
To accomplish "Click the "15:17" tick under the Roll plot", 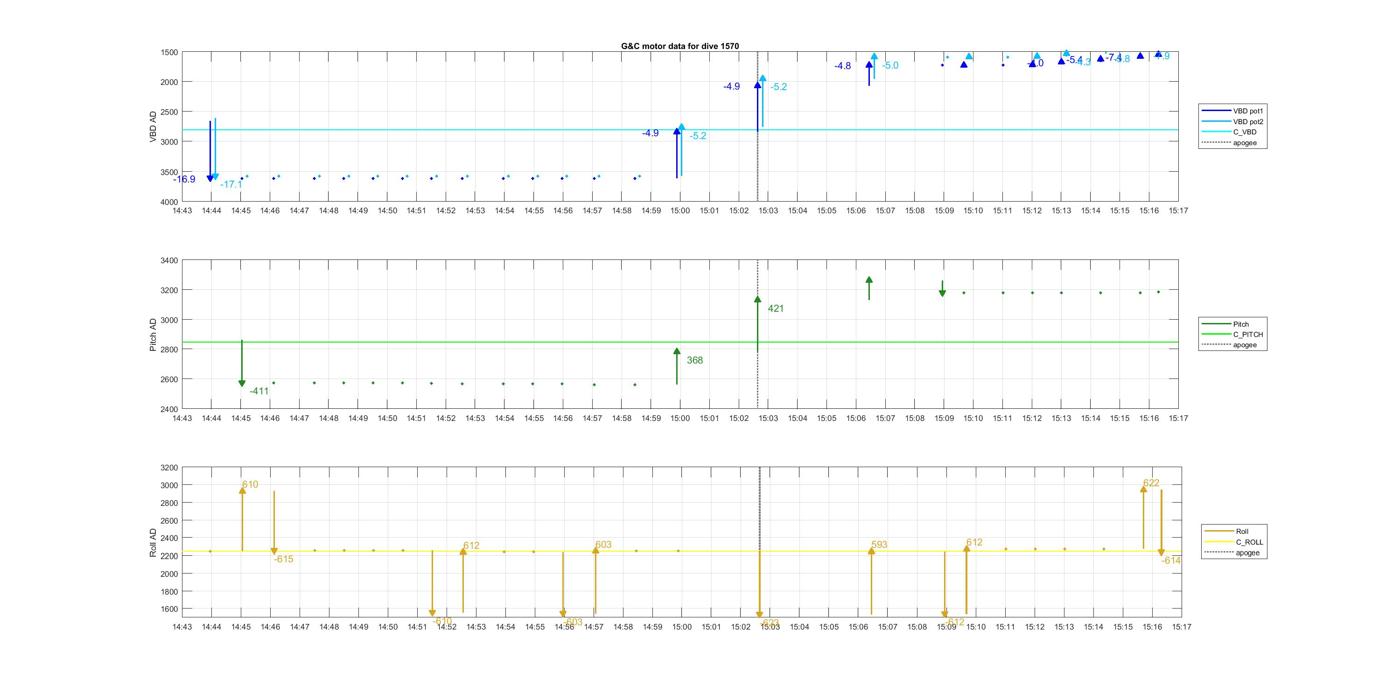I will pos(1179,627).
